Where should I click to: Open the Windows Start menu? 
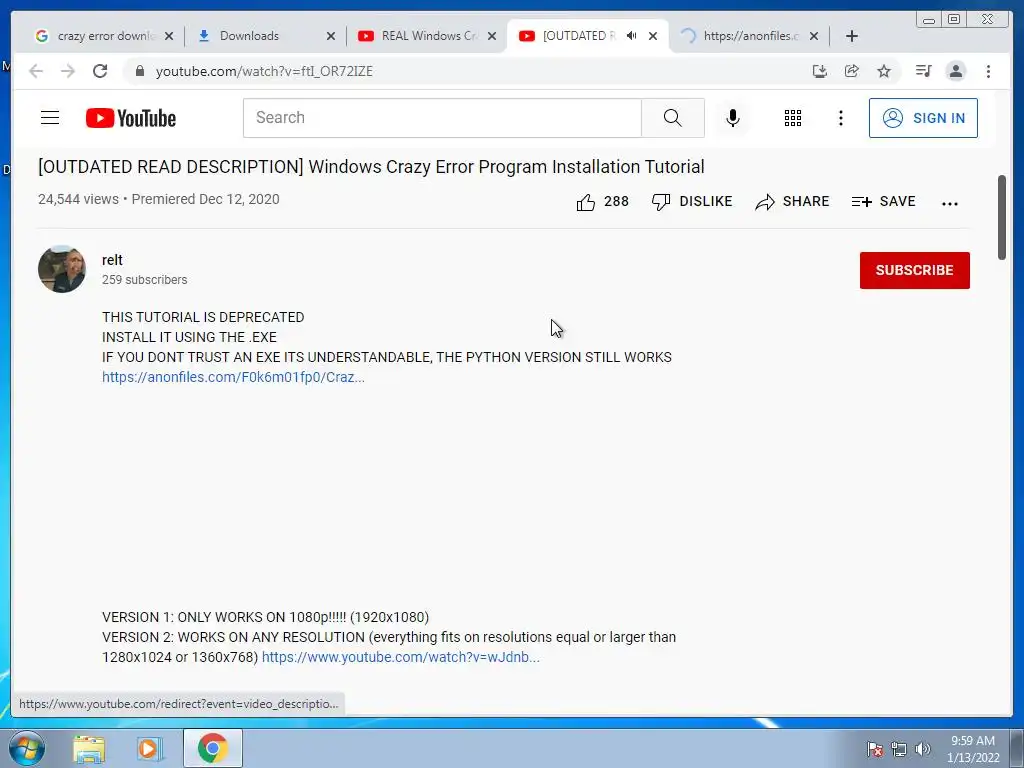coord(27,748)
